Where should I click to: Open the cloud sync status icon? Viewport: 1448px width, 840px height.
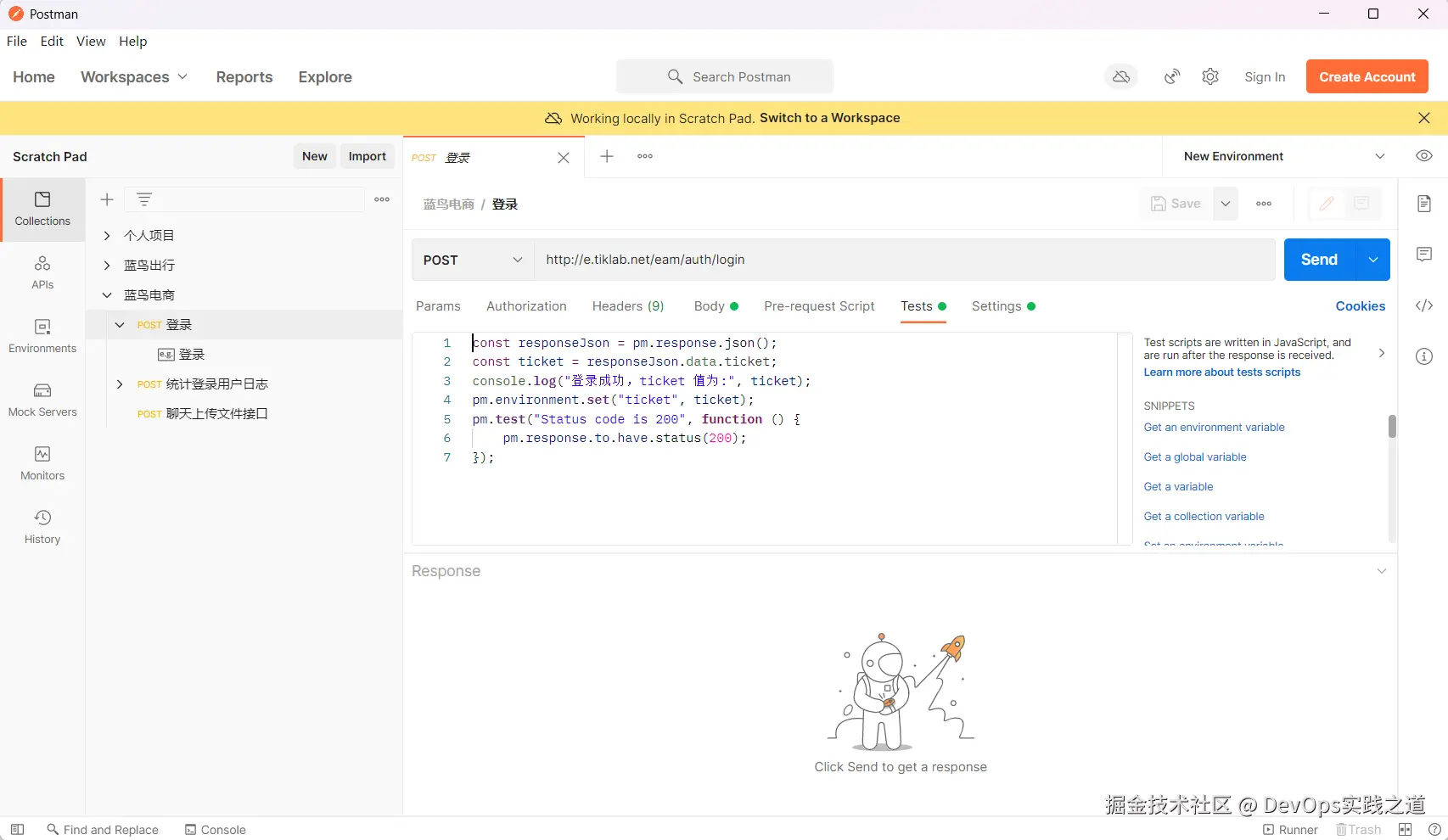[x=1121, y=77]
